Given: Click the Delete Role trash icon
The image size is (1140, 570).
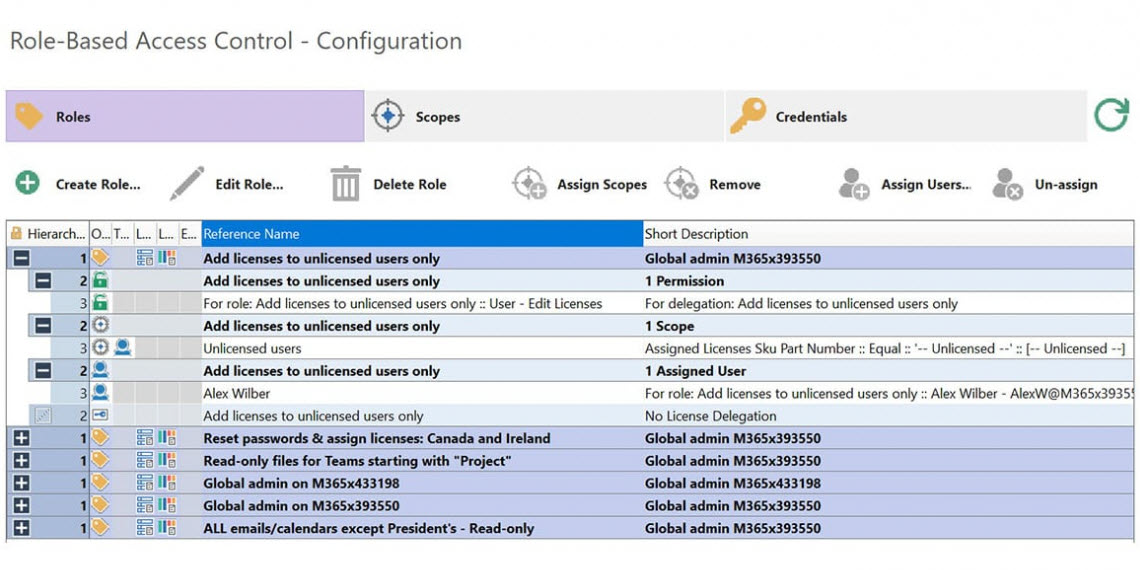Looking at the screenshot, I should tap(345, 184).
